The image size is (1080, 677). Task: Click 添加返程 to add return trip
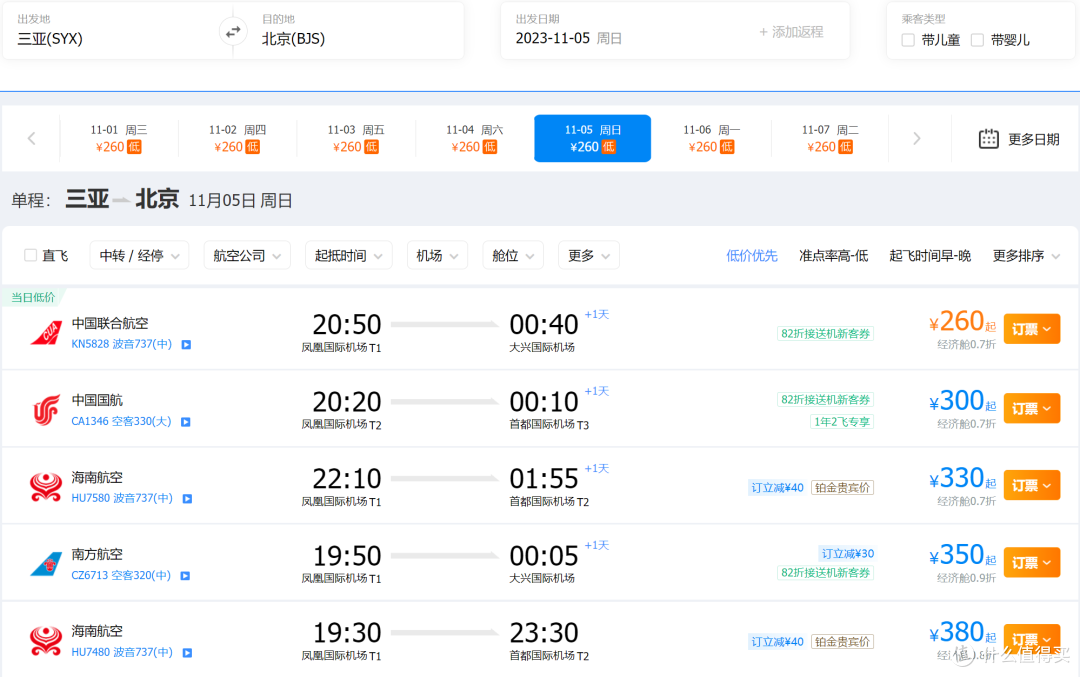tap(791, 32)
